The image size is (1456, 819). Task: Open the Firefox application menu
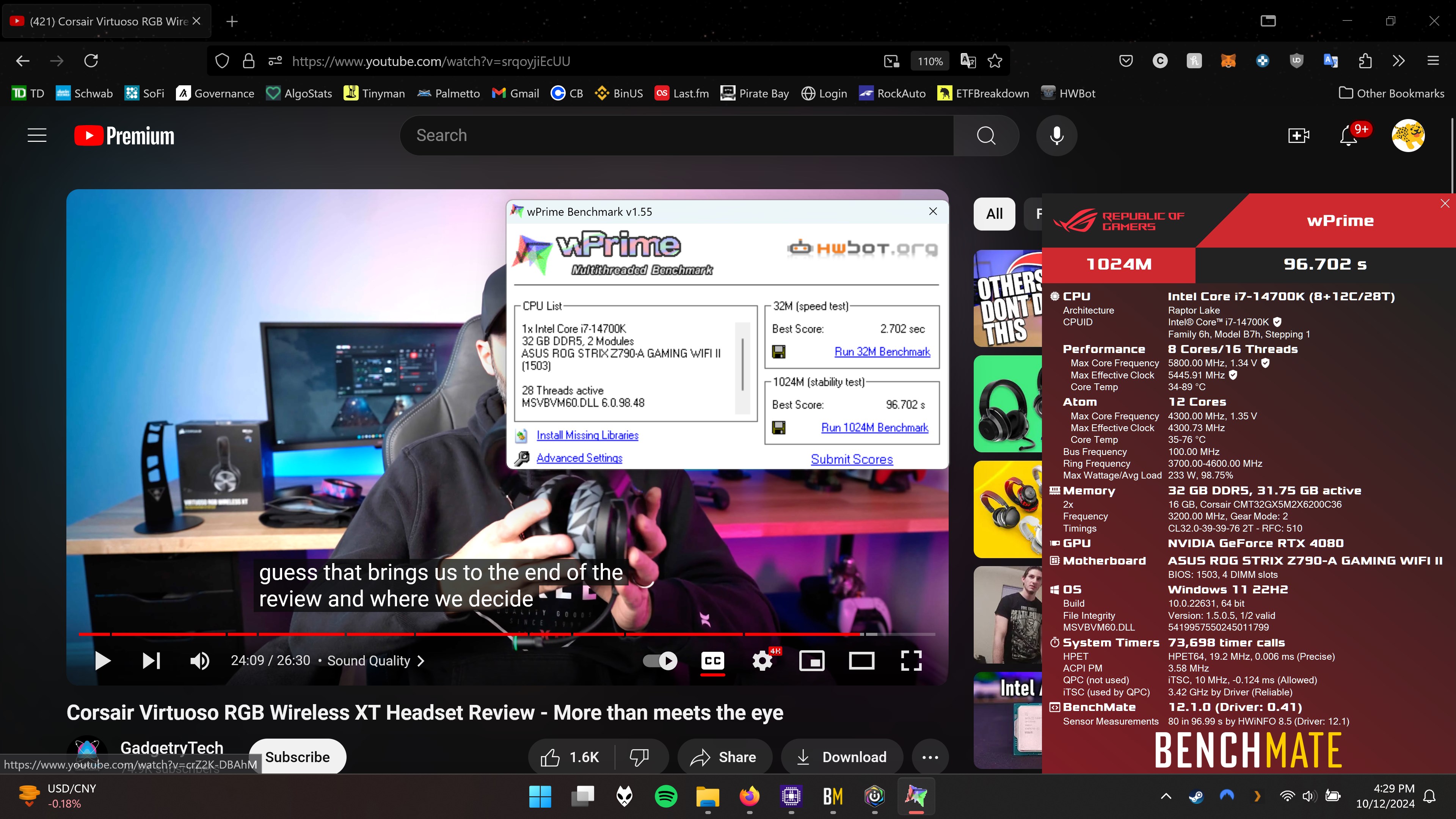point(1433,61)
